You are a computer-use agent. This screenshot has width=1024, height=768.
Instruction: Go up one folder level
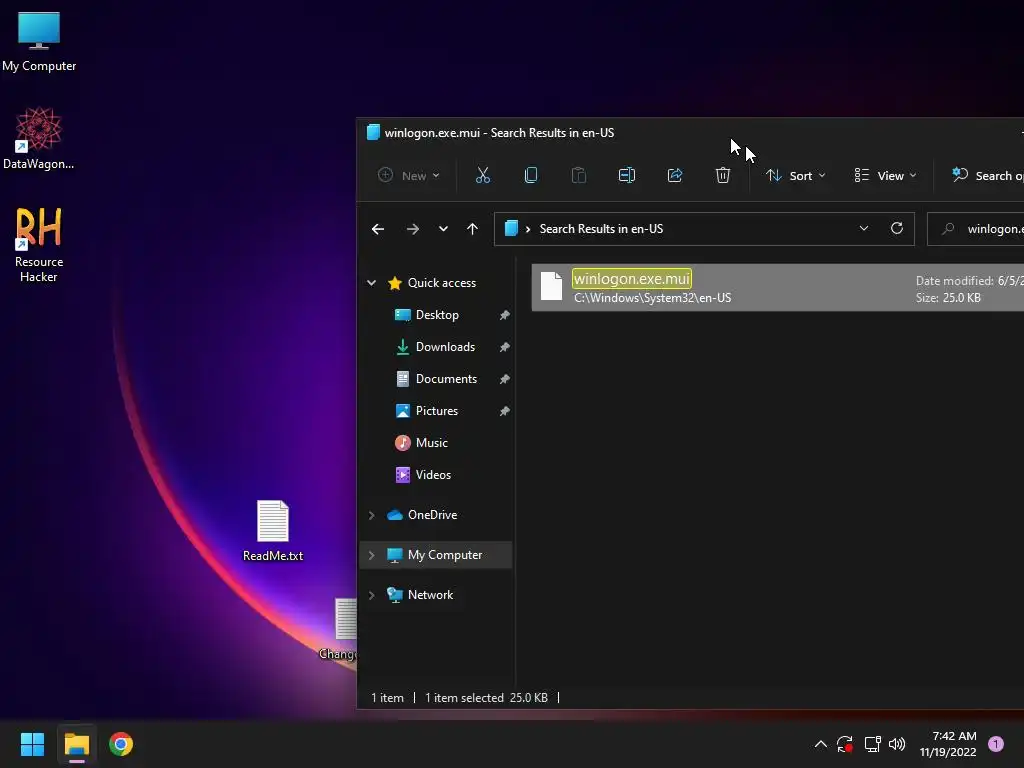click(x=472, y=229)
